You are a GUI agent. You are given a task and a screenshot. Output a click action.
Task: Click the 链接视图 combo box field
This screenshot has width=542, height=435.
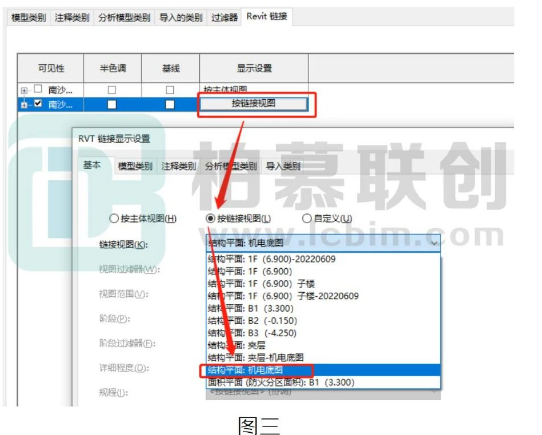323,243
